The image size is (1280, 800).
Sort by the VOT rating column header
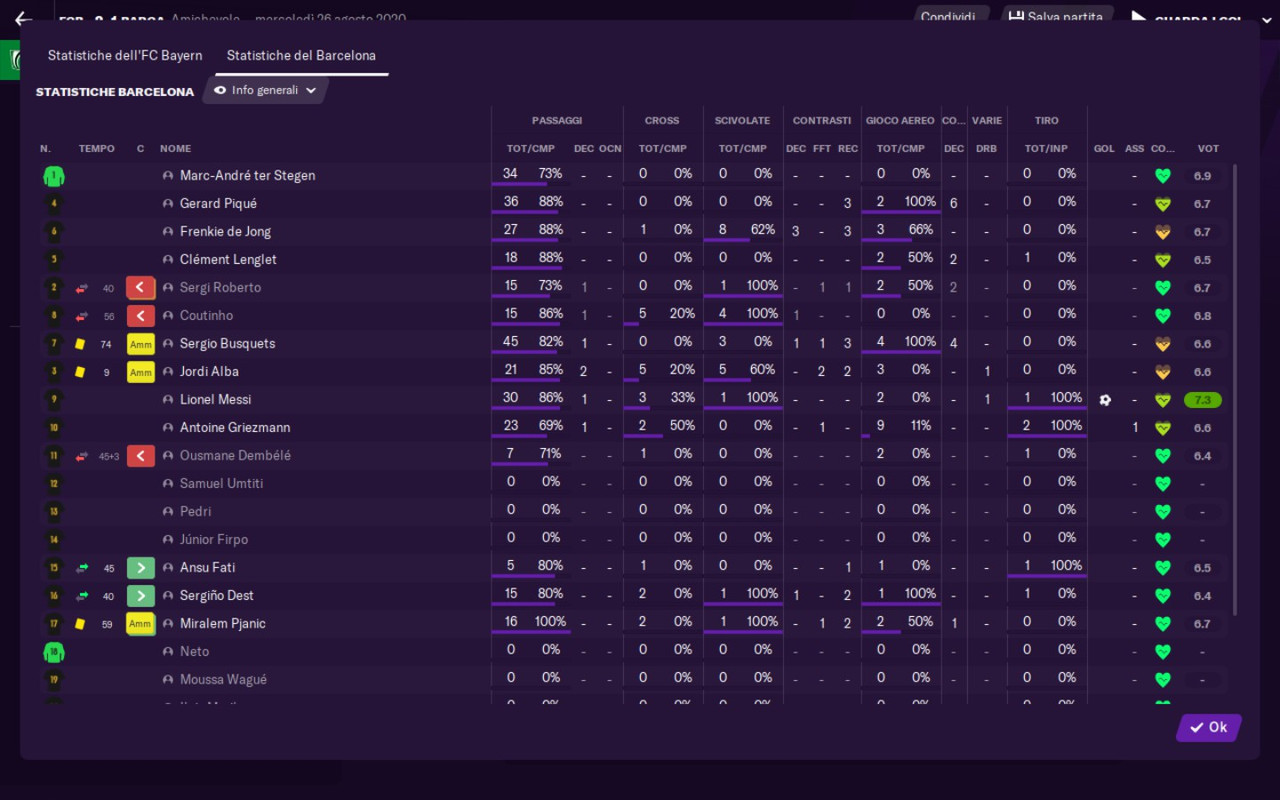1208,149
